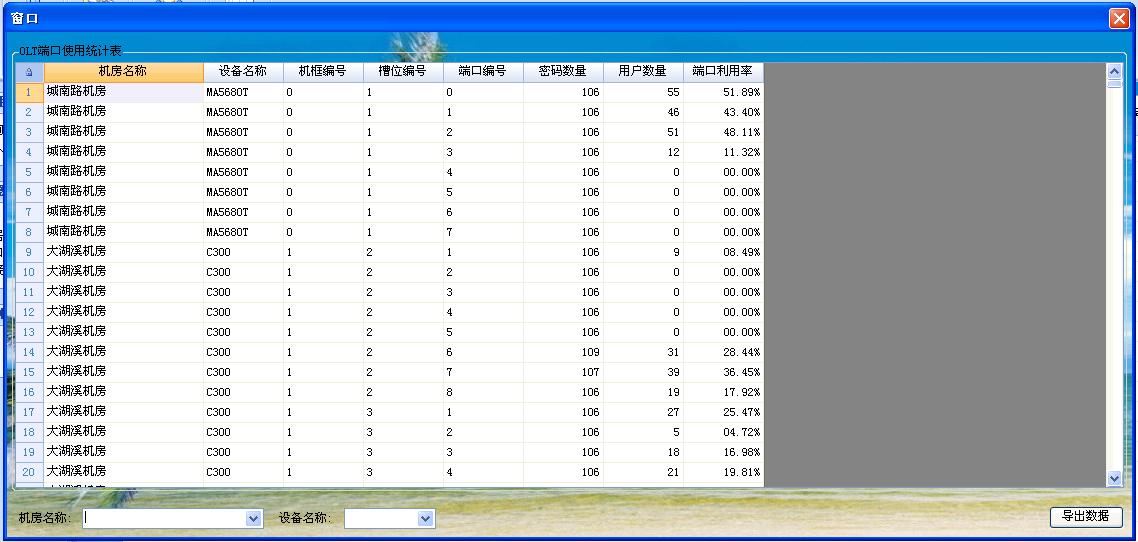This screenshot has width=1138, height=542.
Task: Select row header number 14
Action: (29, 352)
